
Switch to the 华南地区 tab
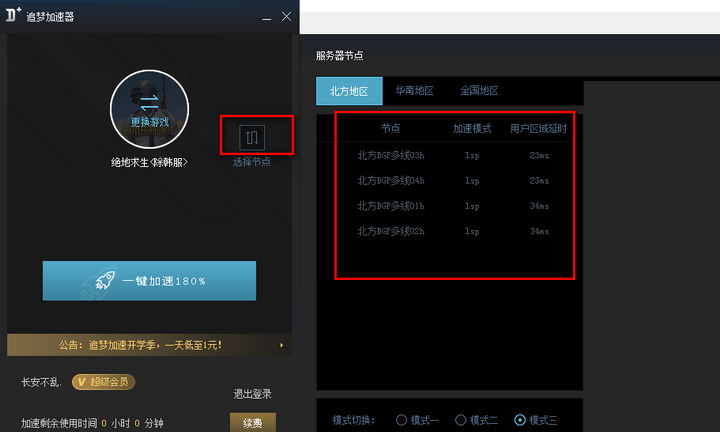[414, 90]
